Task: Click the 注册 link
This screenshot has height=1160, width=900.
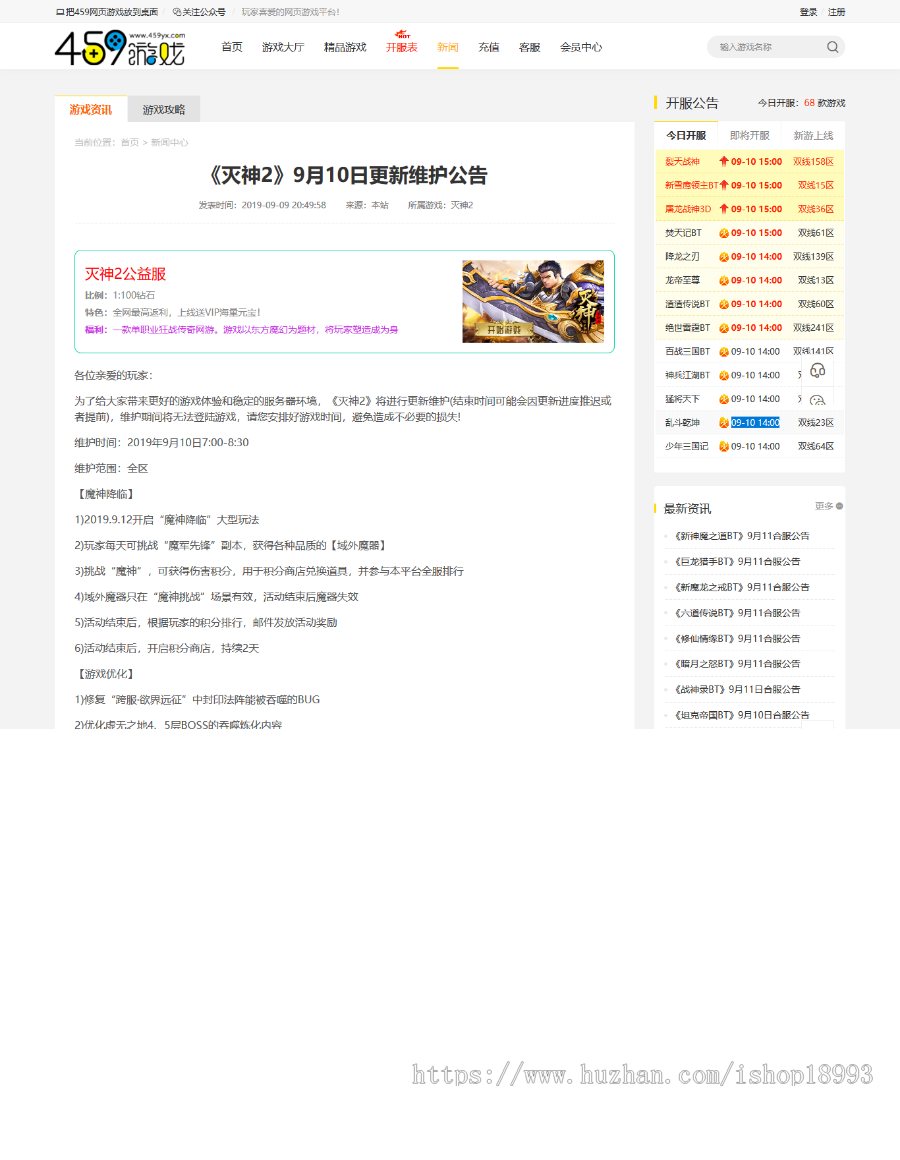Action: tap(836, 12)
